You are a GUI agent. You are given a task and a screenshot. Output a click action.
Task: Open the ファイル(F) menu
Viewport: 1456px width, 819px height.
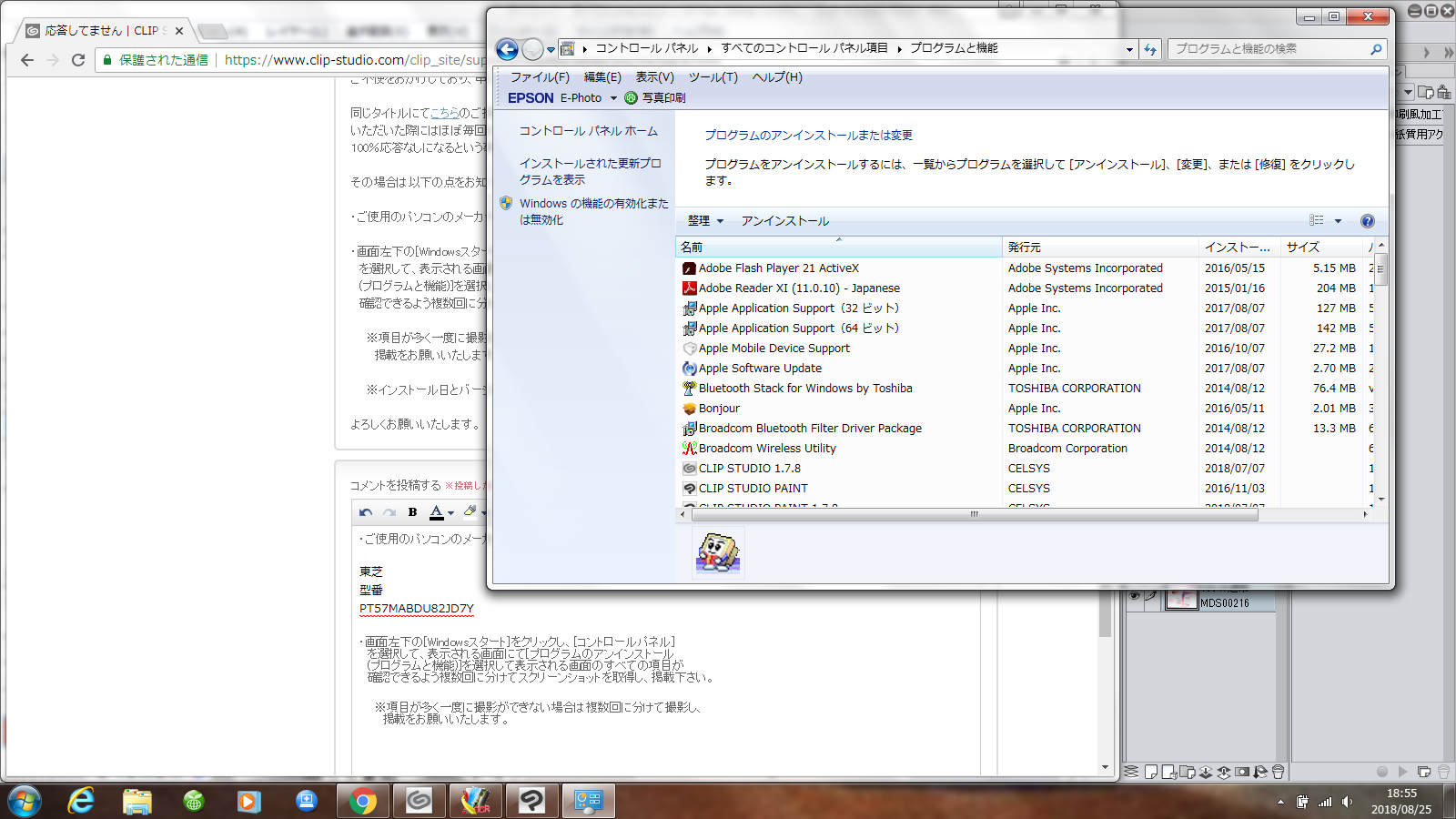[x=540, y=77]
